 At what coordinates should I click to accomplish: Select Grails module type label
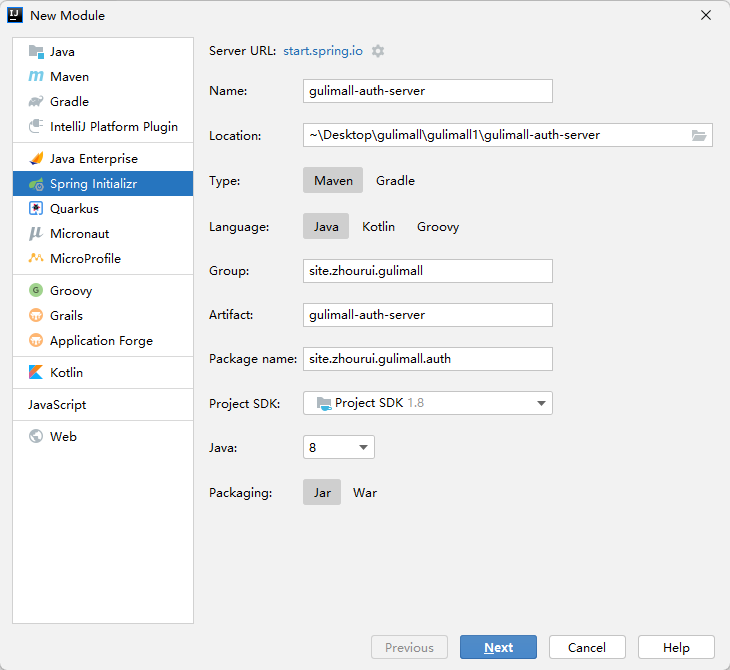click(x=67, y=315)
